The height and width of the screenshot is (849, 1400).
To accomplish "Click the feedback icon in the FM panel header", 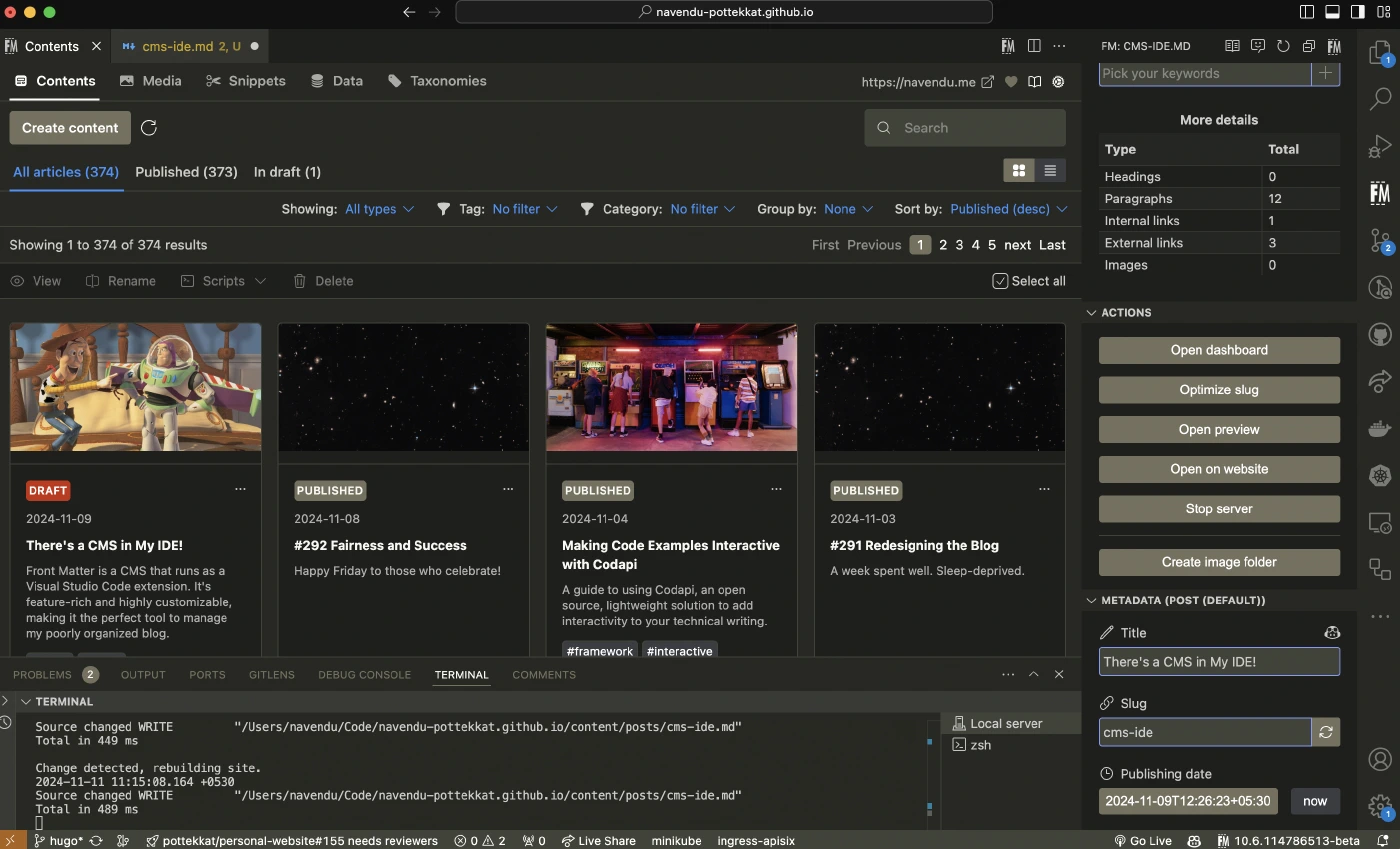I will coord(1258,46).
